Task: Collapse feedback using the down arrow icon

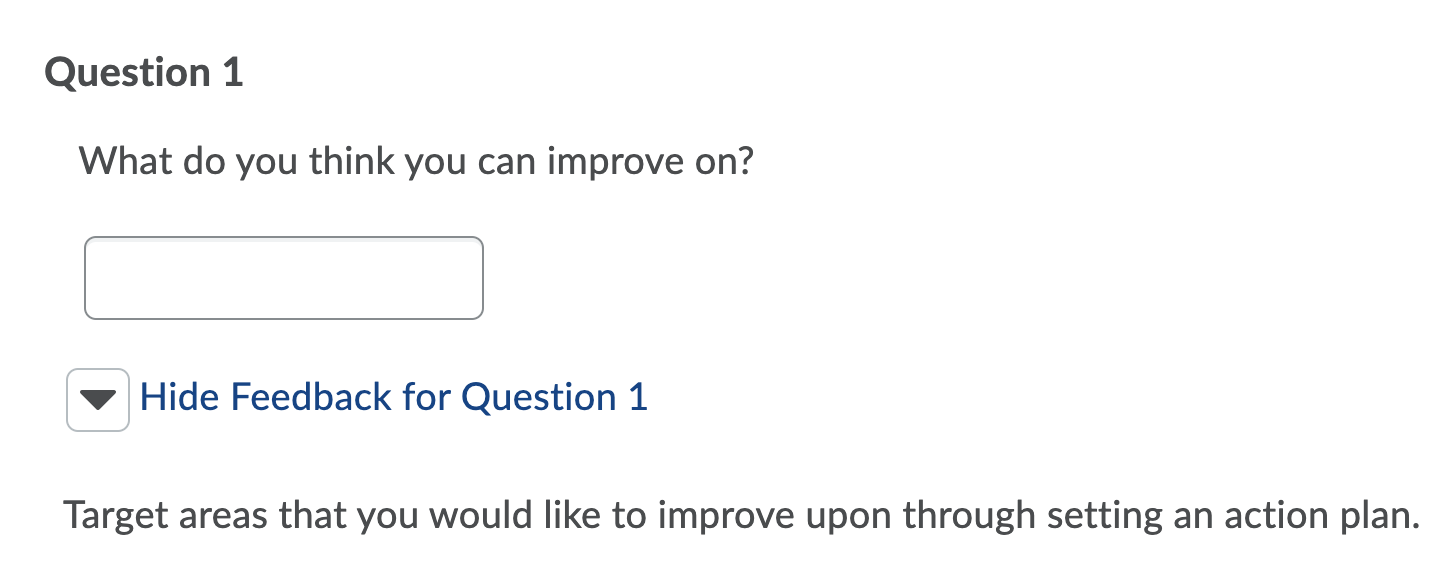Action: [98, 400]
